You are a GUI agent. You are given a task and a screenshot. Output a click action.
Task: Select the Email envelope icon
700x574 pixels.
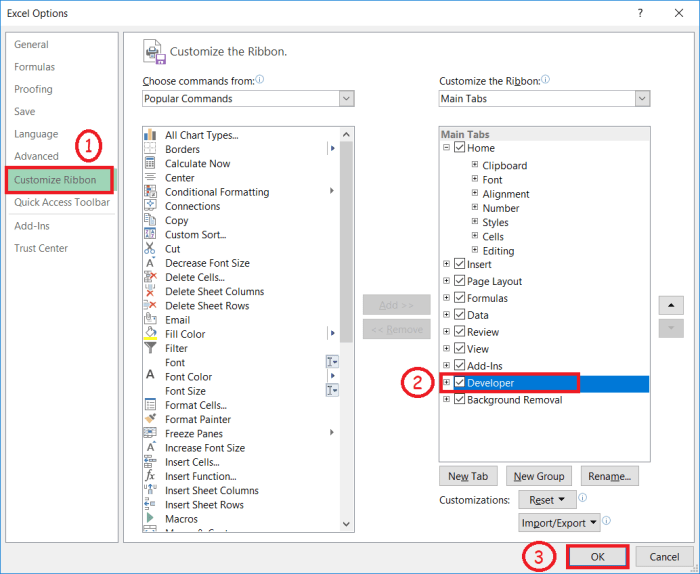pyautogui.click(x=150, y=320)
